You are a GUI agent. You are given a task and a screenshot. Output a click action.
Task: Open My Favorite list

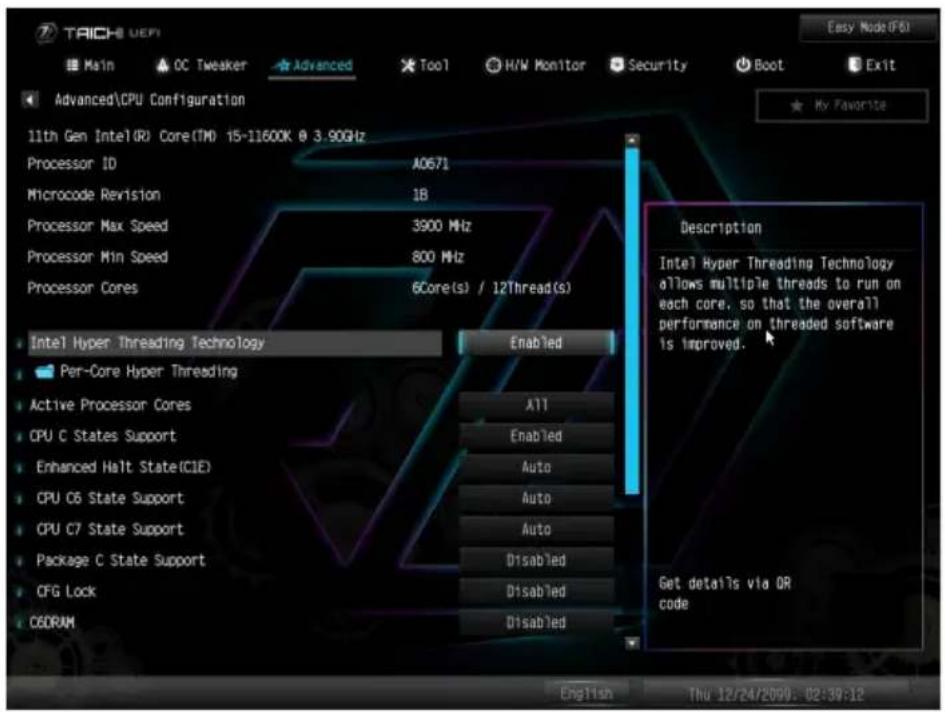(x=842, y=106)
